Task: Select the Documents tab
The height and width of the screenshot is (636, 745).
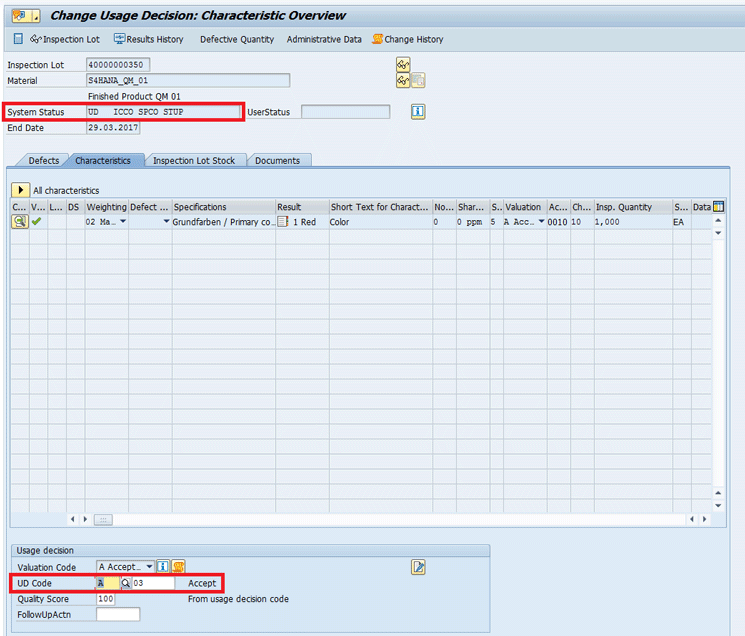Action: click(x=277, y=160)
